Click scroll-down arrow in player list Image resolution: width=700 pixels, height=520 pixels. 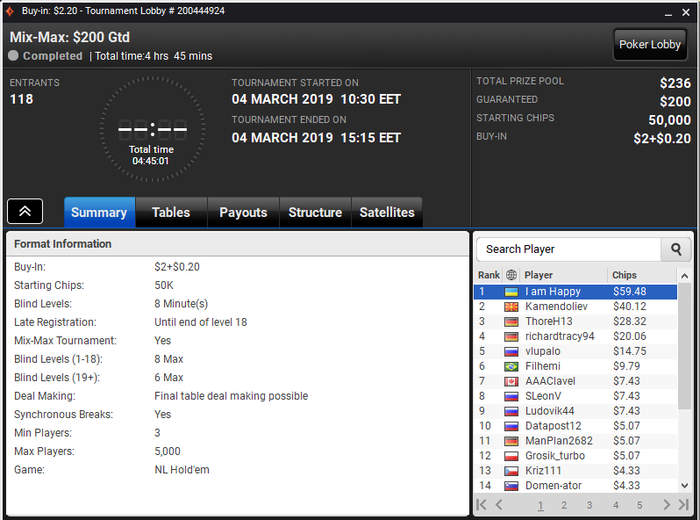[684, 486]
